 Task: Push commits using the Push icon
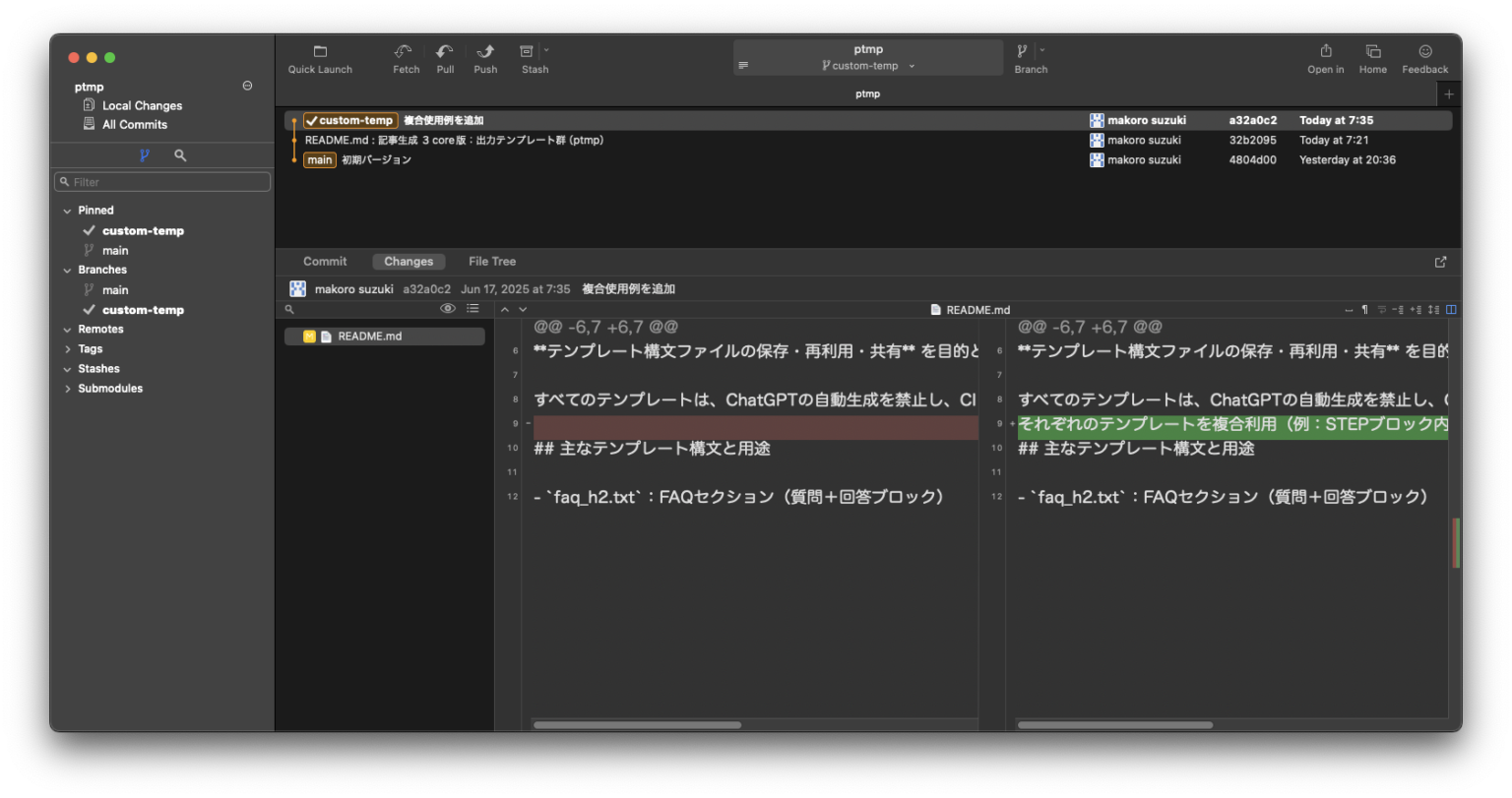point(485,51)
